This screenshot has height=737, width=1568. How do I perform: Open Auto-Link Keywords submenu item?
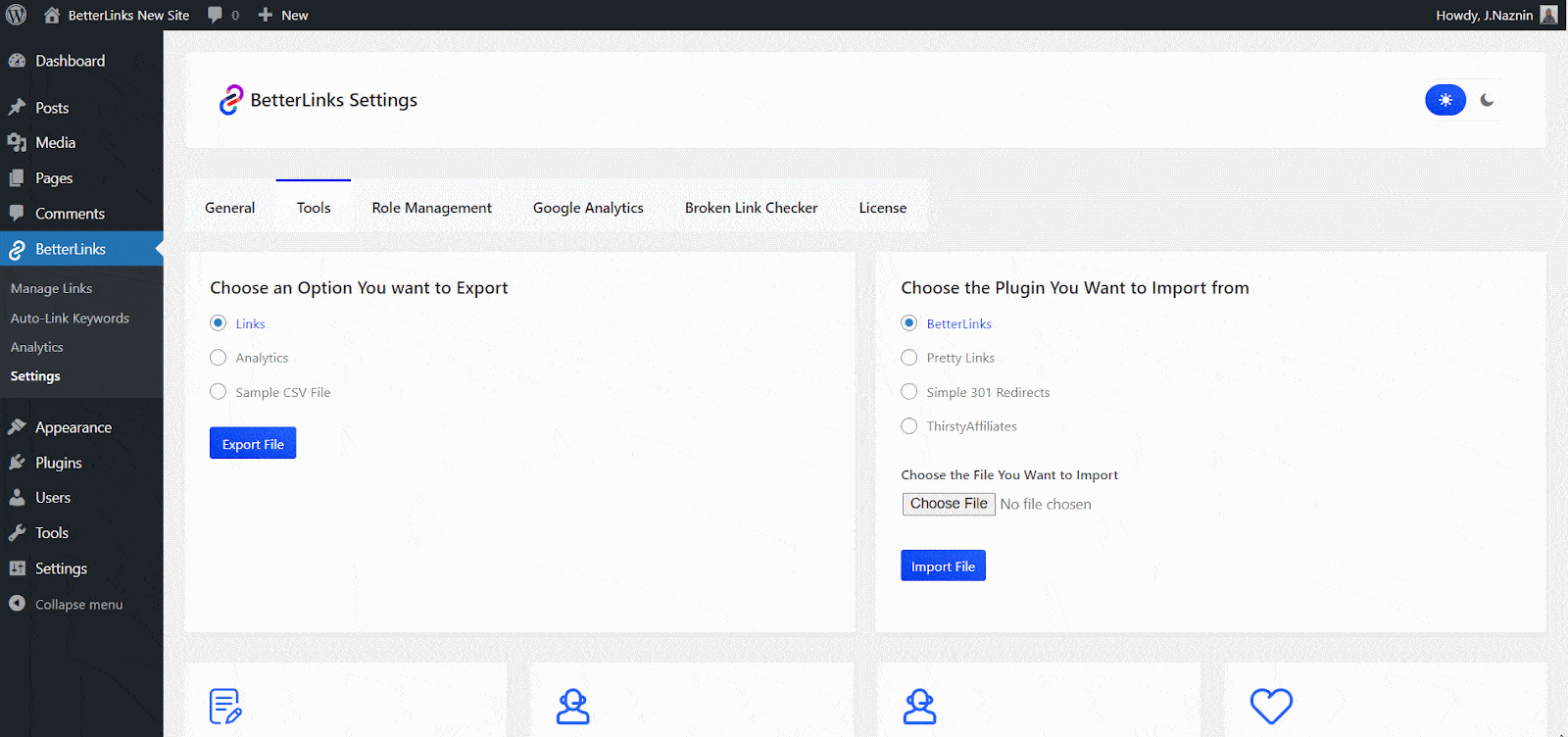70,319
